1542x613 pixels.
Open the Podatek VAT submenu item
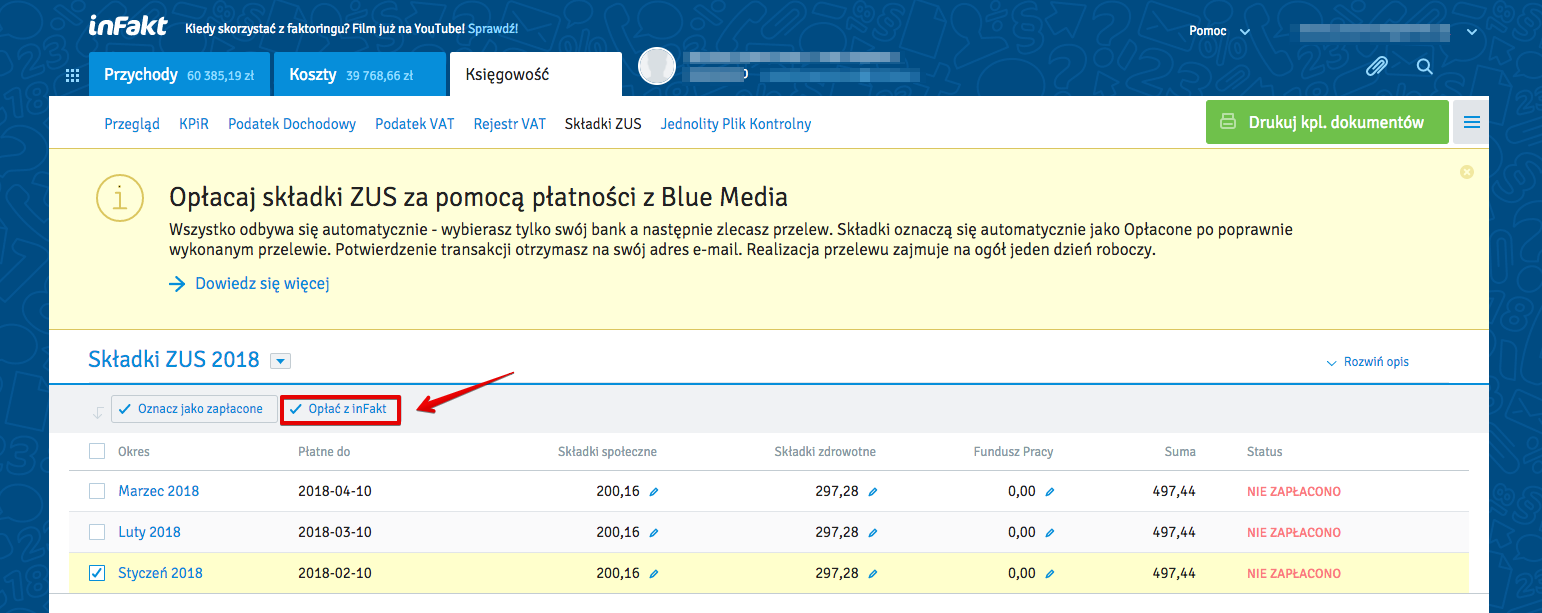click(414, 124)
